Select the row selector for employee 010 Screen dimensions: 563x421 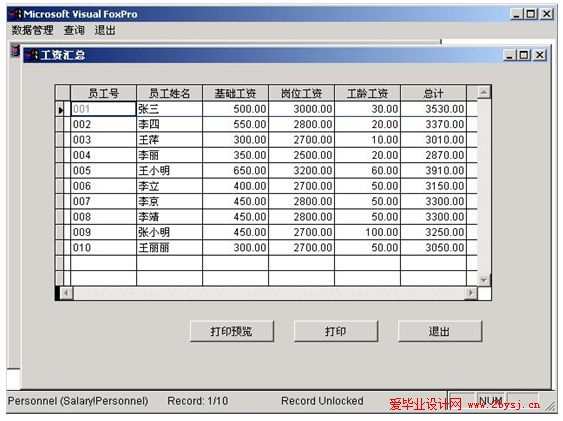click(60, 248)
